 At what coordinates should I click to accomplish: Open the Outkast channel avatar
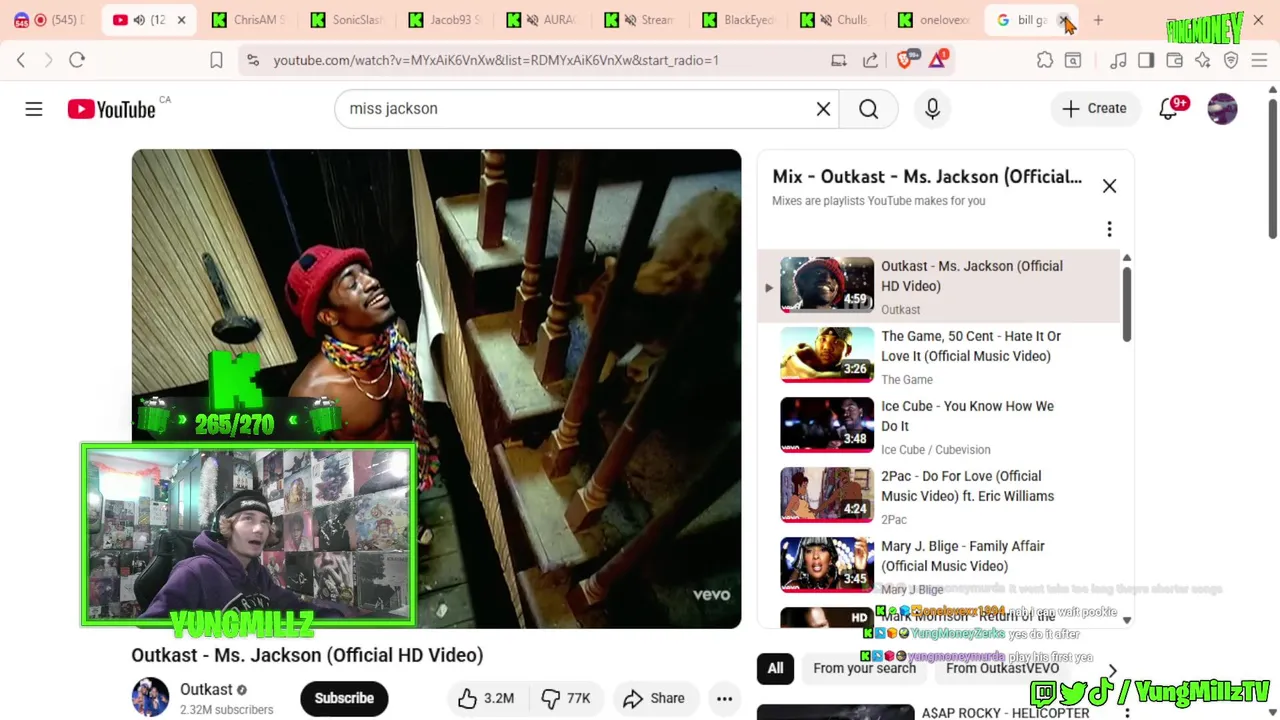[x=150, y=698]
